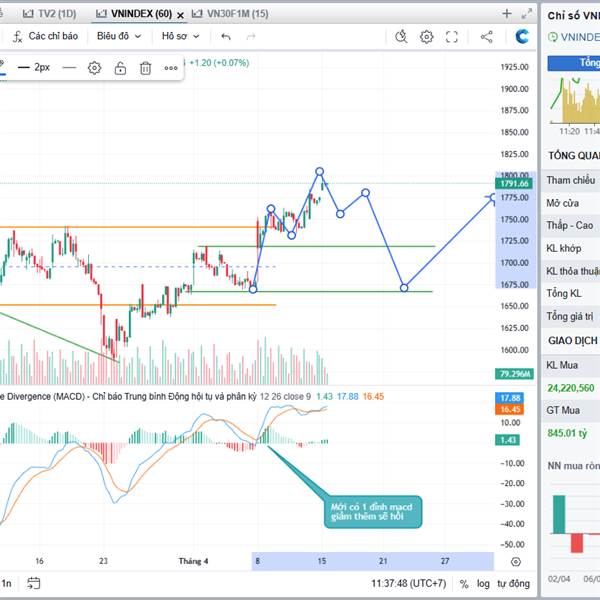This screenshot has height=600, width=600.
Task: Click the 16.45 signal value label
Action: [509, 409]
